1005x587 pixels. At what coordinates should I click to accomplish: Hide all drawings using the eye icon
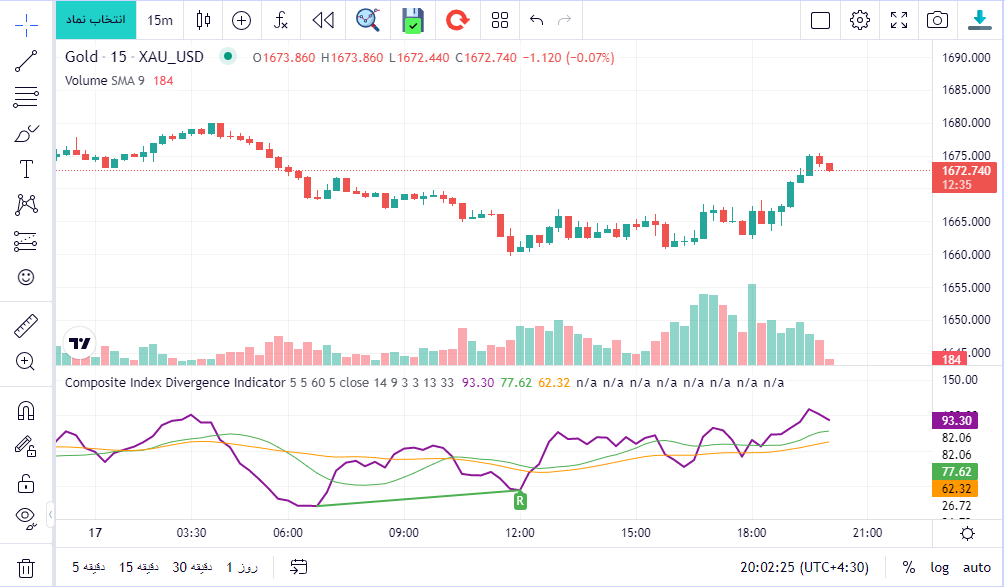27,517
